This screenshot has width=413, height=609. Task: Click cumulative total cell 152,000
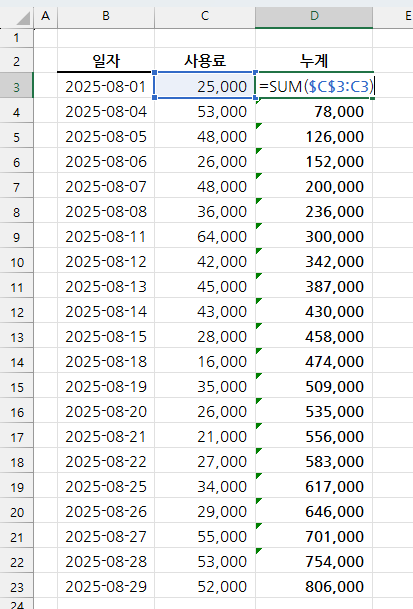(314, 161)
